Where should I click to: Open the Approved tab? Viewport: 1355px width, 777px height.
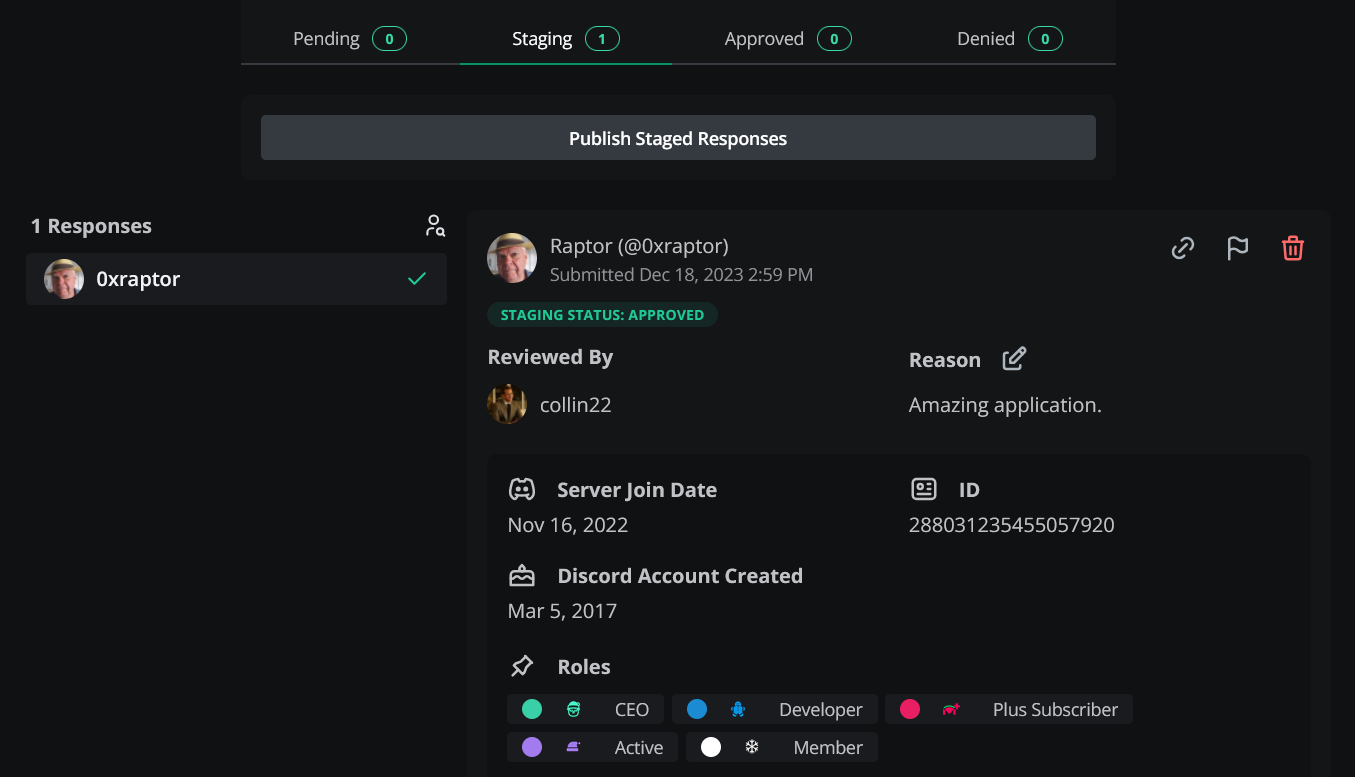point(787,39)
